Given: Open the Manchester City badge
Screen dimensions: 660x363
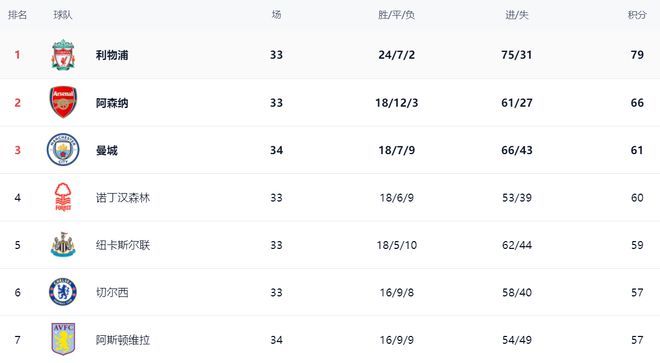Looking at the screenshot, I should pos(63,149).
